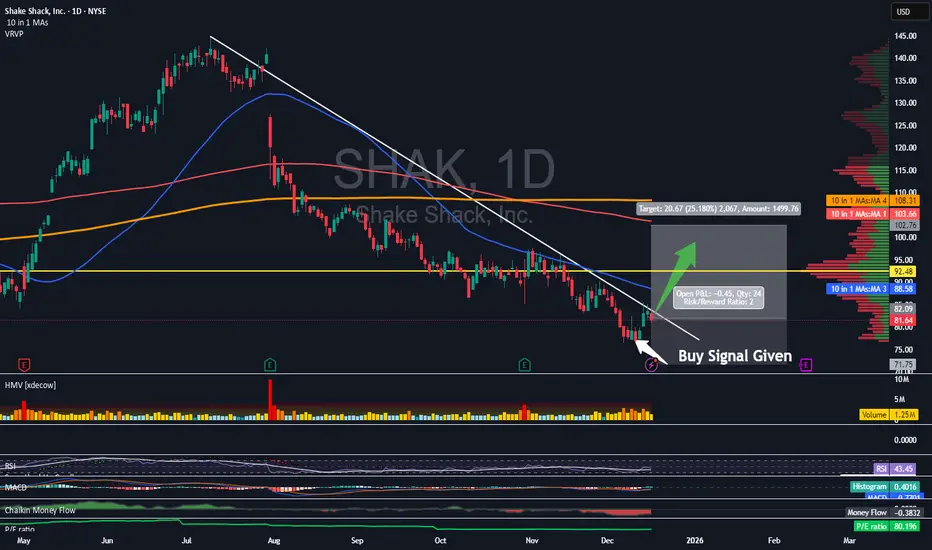Select the long position Target info label
The height and width of the screenshot is (550, 932).
point(719,209)
